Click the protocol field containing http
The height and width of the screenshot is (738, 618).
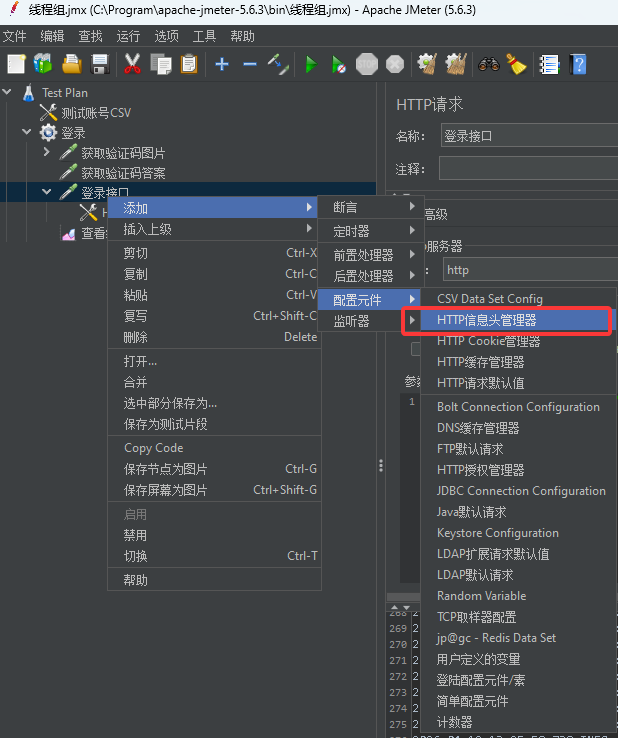(x=530, y=270)
